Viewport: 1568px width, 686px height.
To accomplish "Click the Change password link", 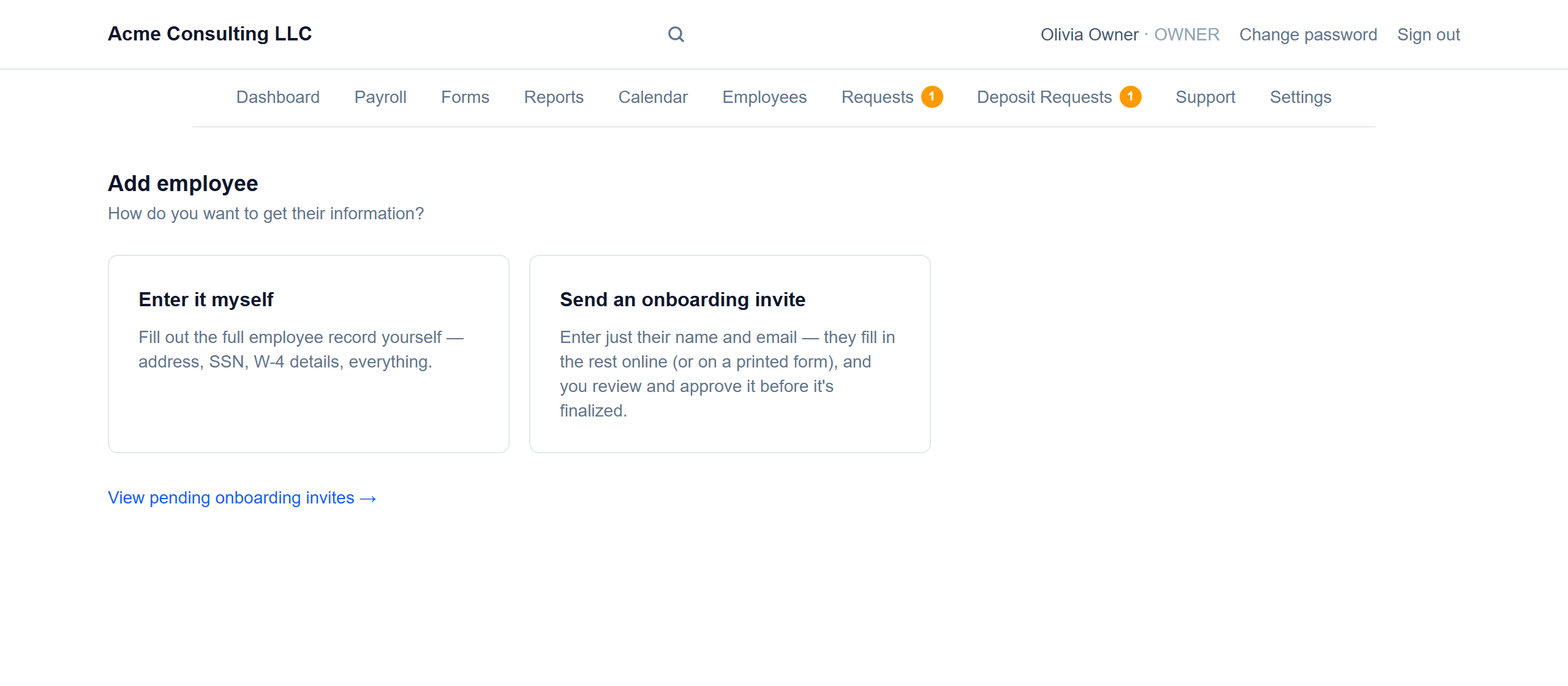I will (x=1308, y=34).
